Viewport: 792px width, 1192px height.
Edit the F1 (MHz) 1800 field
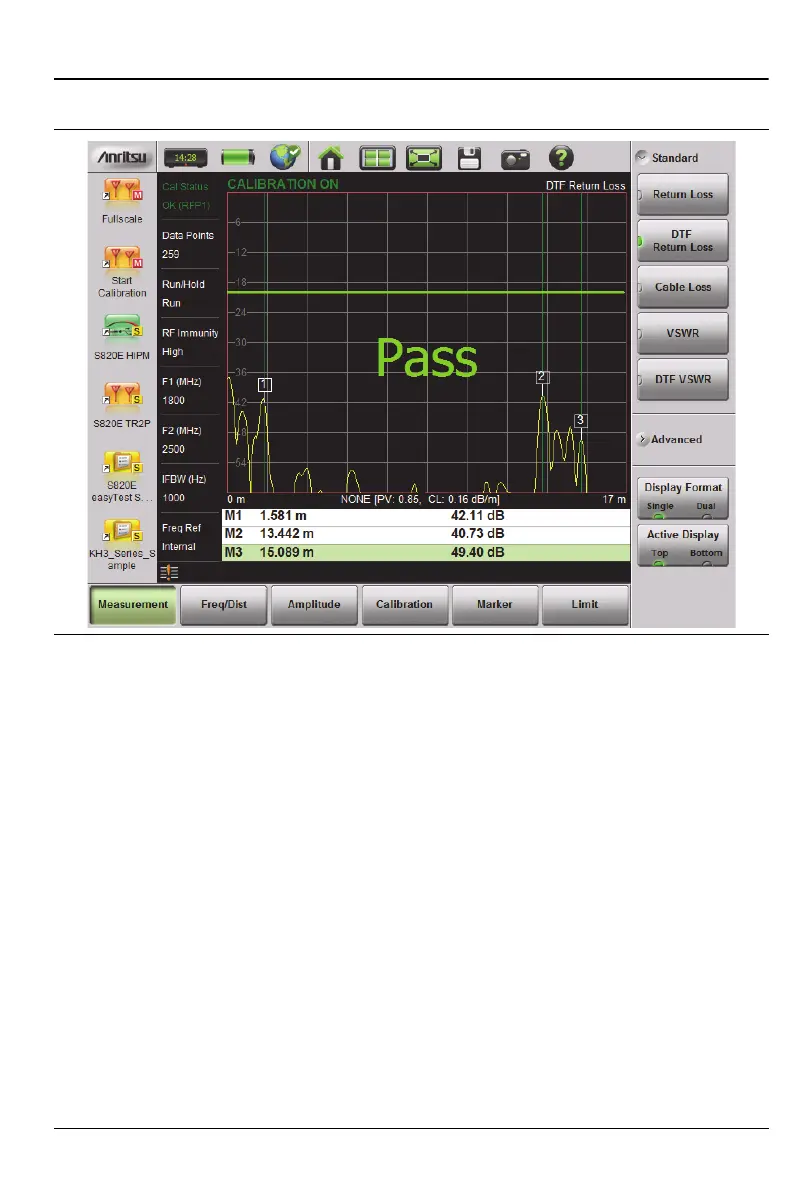[x=189, y=391]
